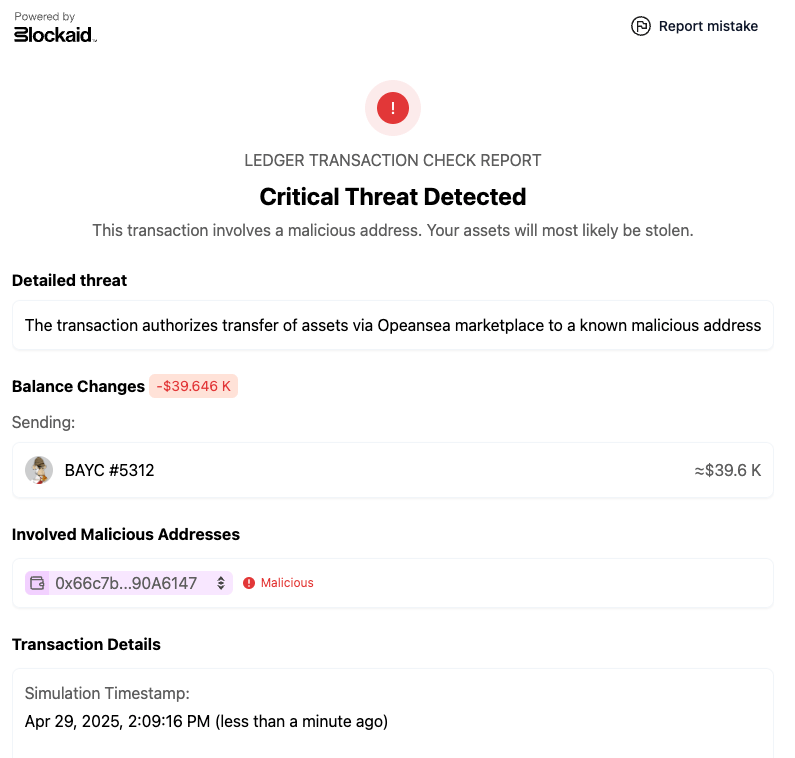The width and height of the screenshot is (795, 758).
Task: Click the Report mistake flag icon
Action: 640,26
